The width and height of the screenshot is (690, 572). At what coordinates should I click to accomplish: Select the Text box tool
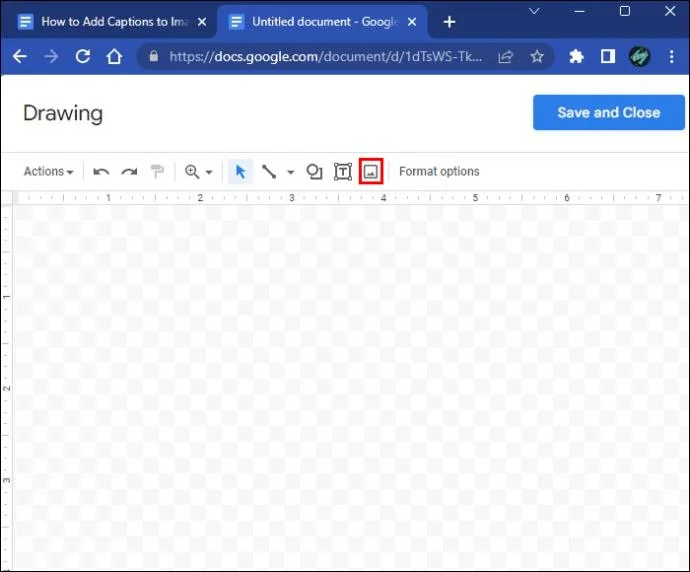pos(343,172)
